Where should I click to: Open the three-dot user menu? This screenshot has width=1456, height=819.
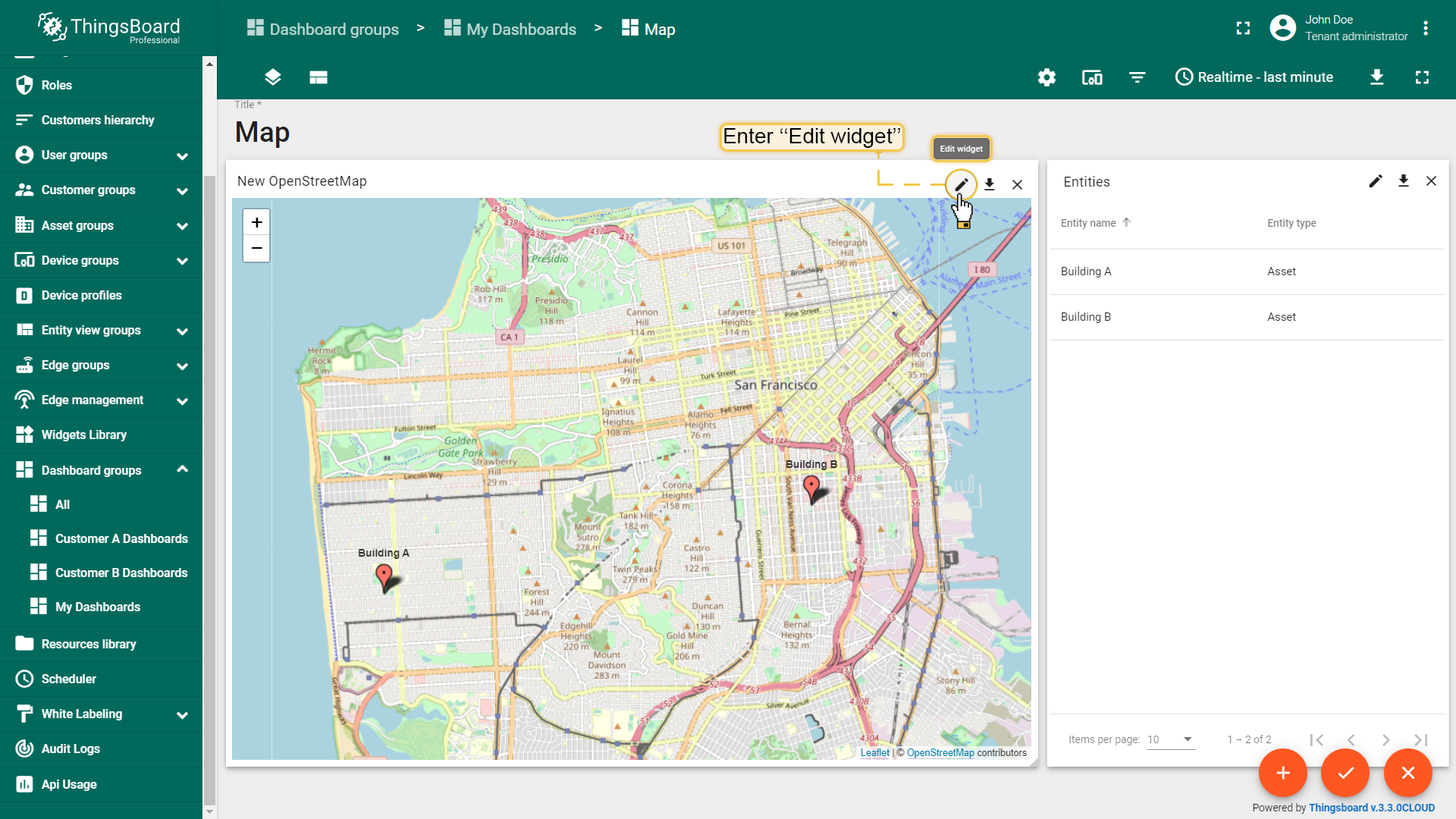pyautogui.click(x=1426, y=28)
